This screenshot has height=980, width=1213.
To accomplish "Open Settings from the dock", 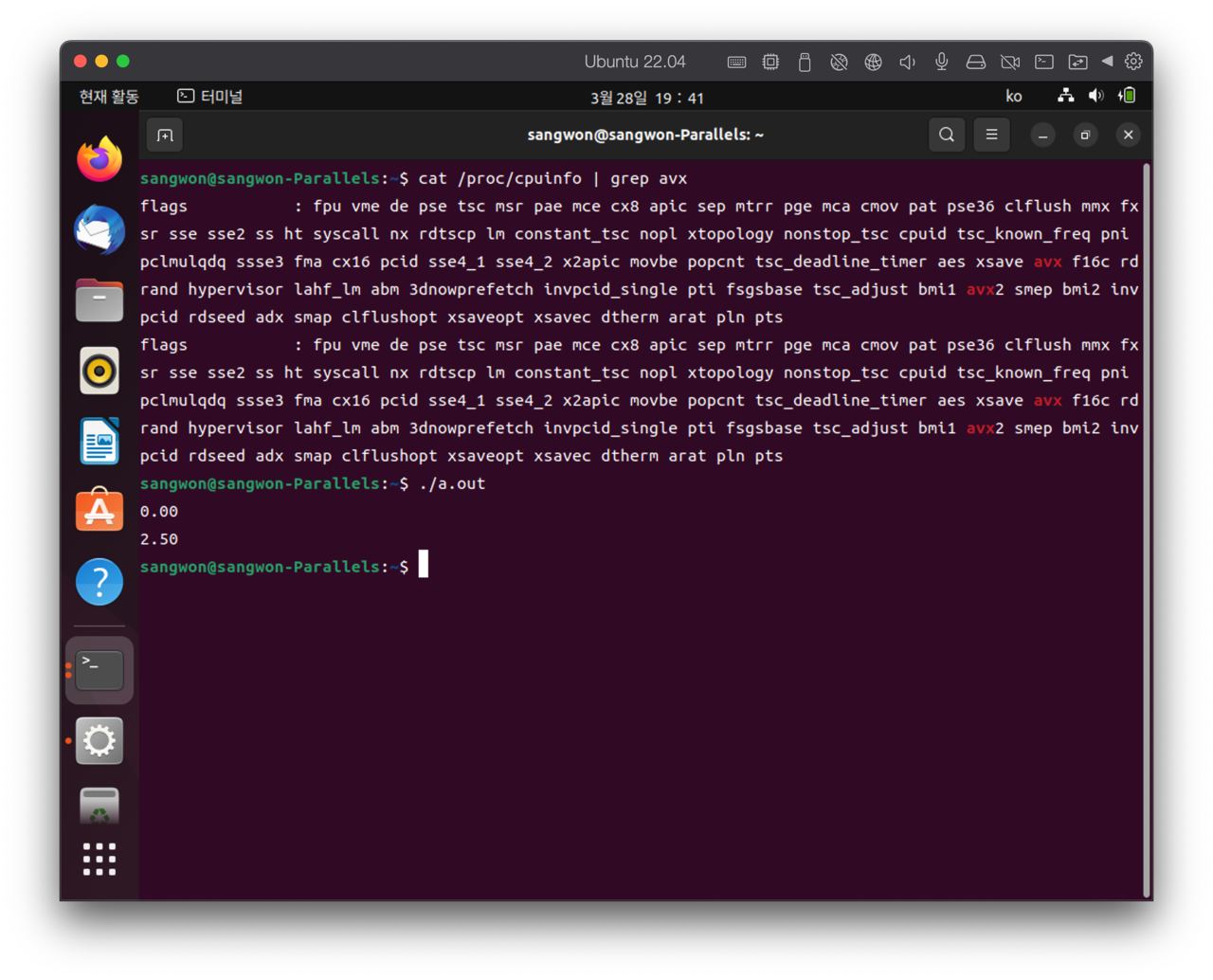I will 100,741.
